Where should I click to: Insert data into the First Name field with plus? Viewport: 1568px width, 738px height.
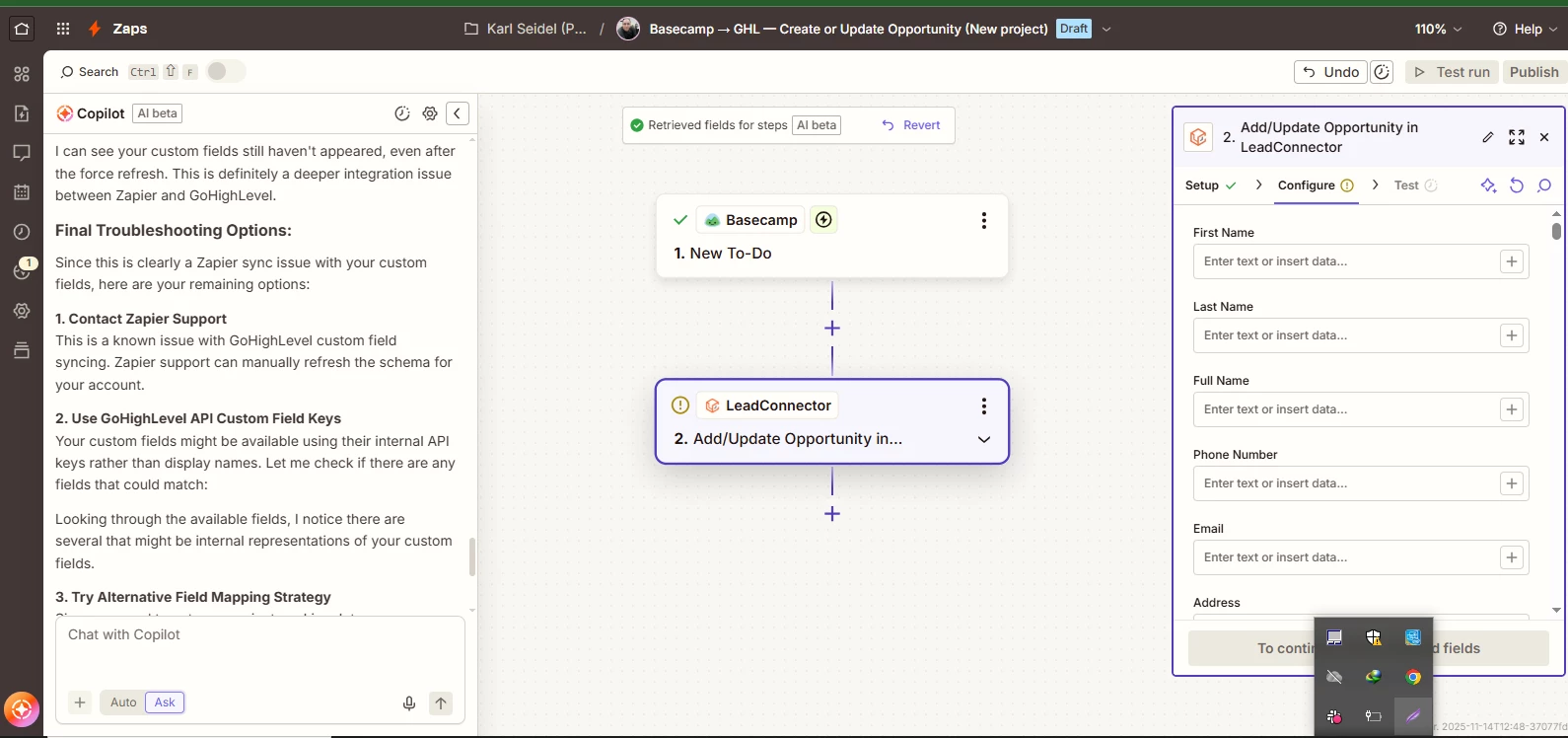point(1512,261)
